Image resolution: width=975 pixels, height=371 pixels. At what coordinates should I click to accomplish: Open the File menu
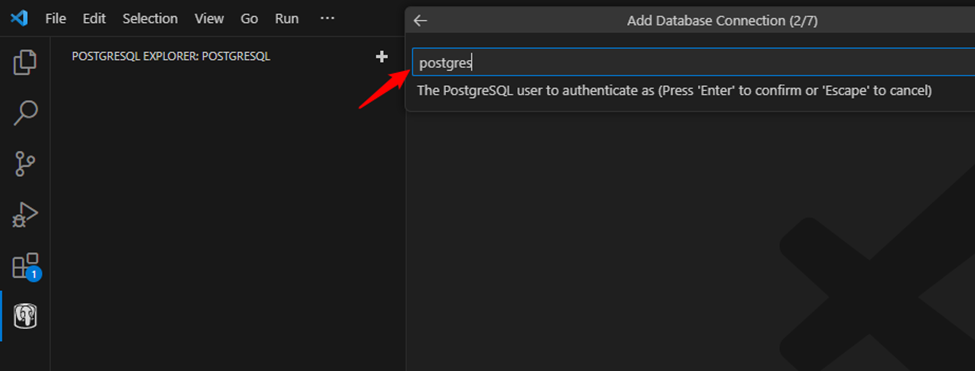click(55, 19)
